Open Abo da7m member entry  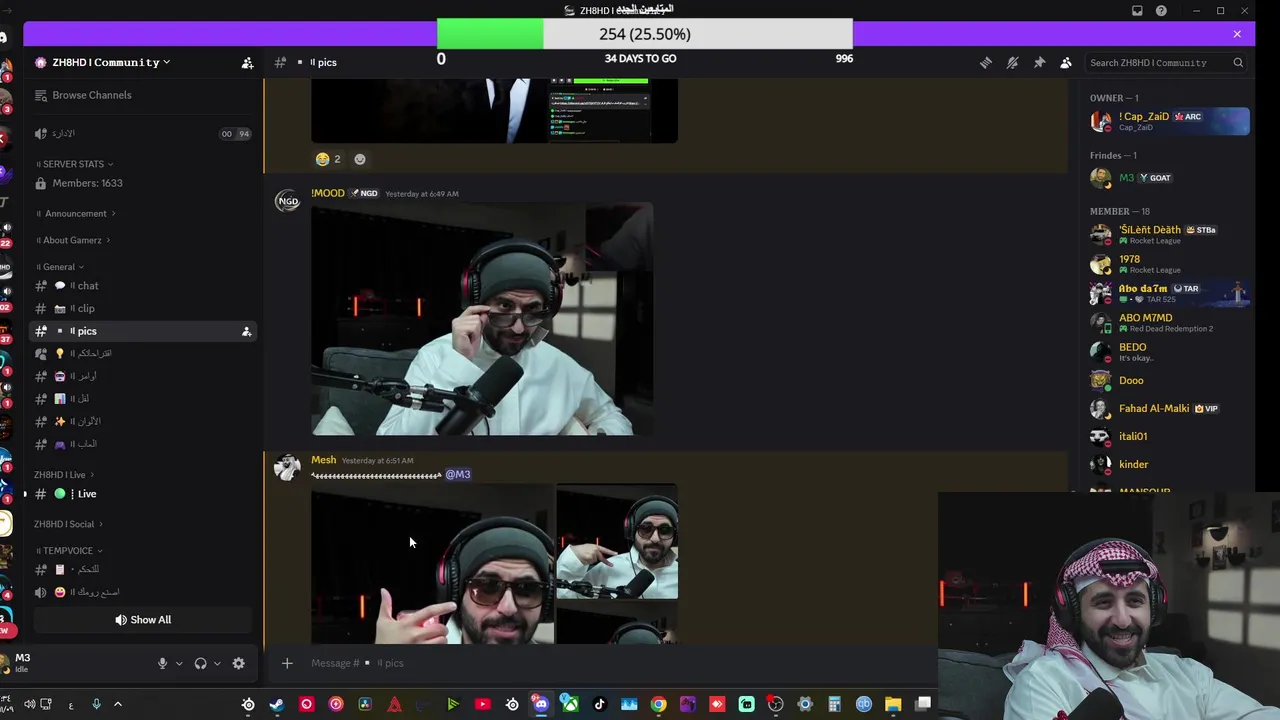point(1168,293)
